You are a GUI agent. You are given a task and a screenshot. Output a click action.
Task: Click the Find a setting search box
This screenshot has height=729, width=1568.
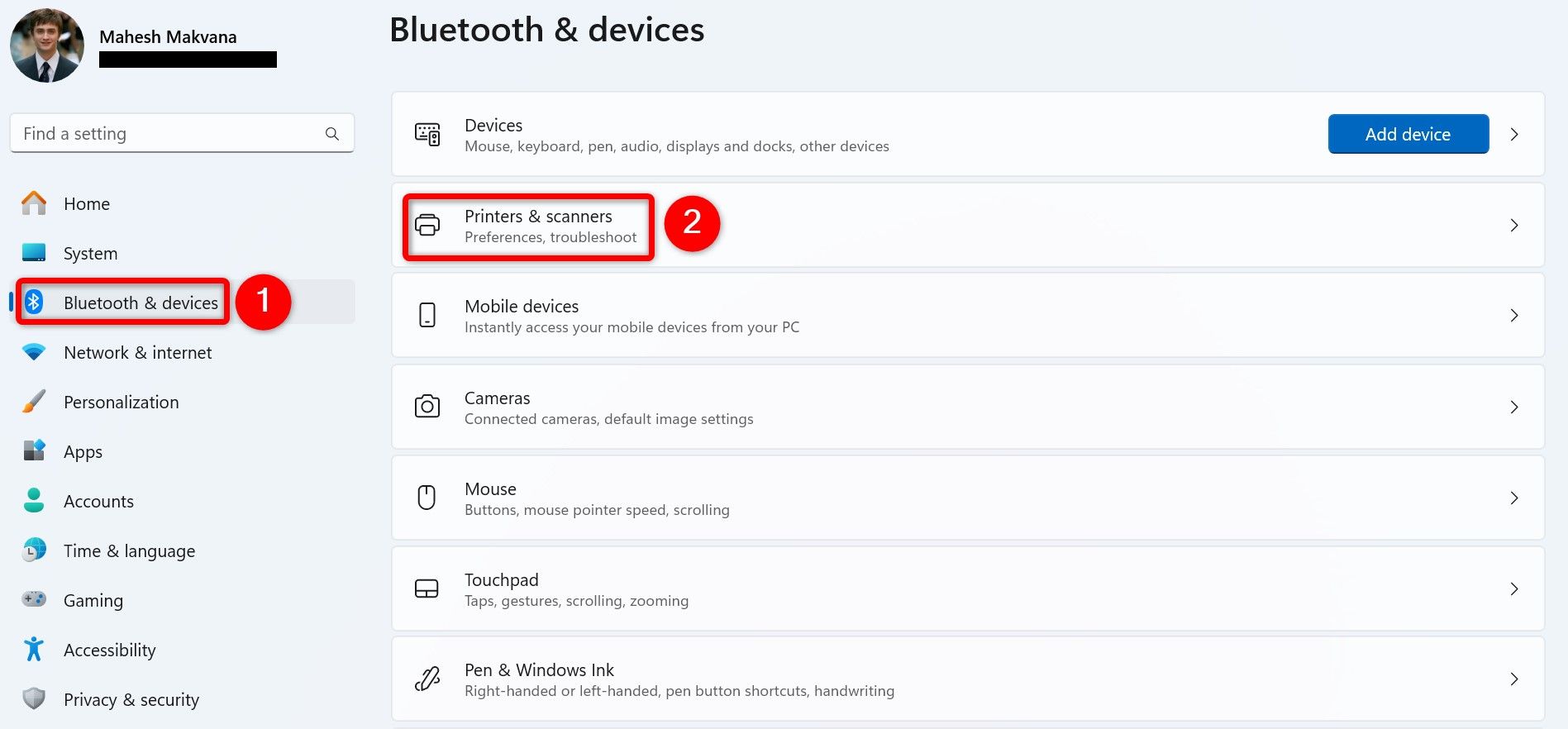[169, 134]
